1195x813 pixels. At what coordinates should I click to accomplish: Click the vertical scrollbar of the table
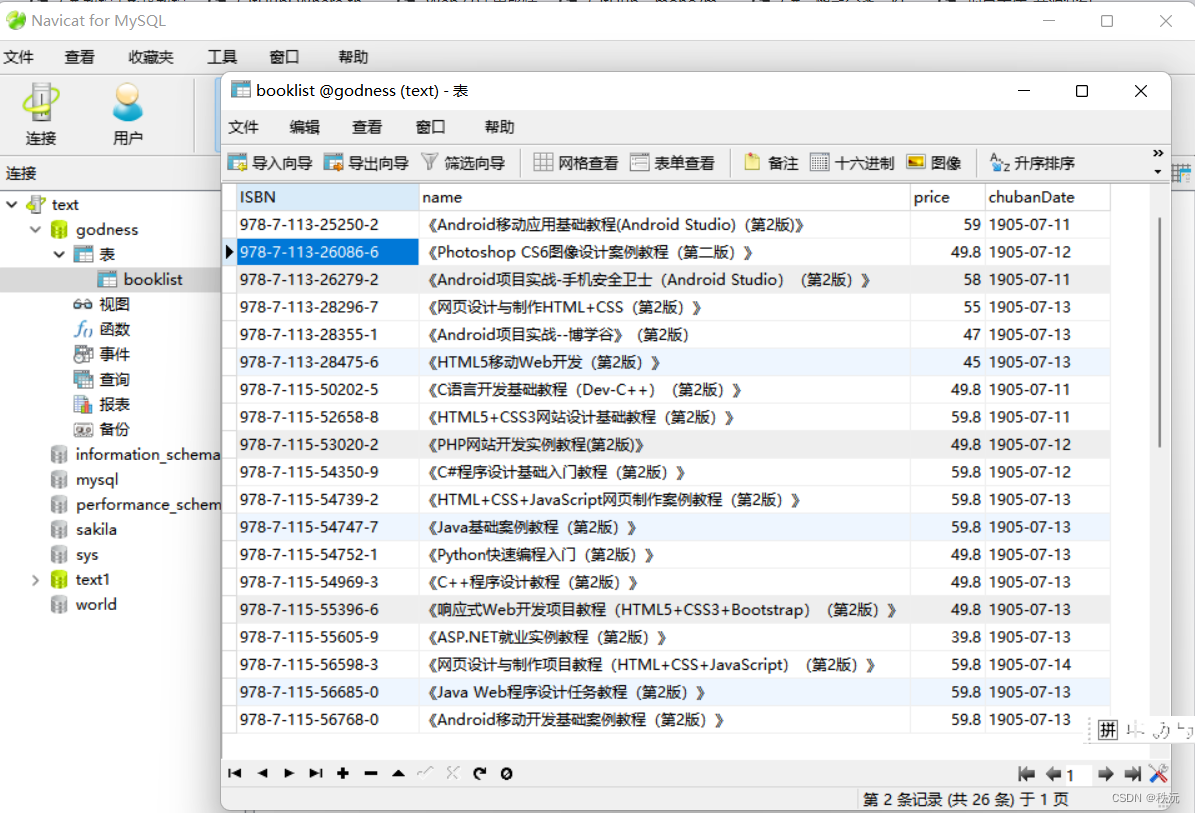coord(1160,333)
